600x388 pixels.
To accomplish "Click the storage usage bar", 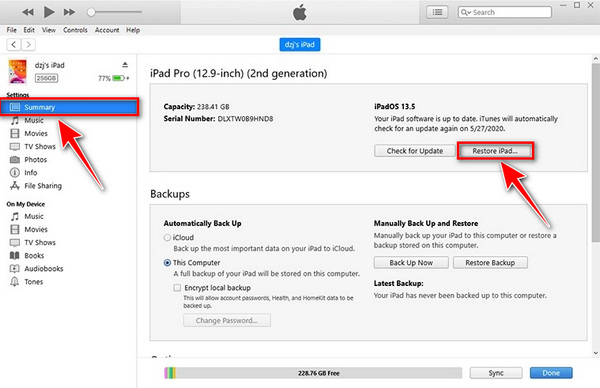I will (313, 373).
